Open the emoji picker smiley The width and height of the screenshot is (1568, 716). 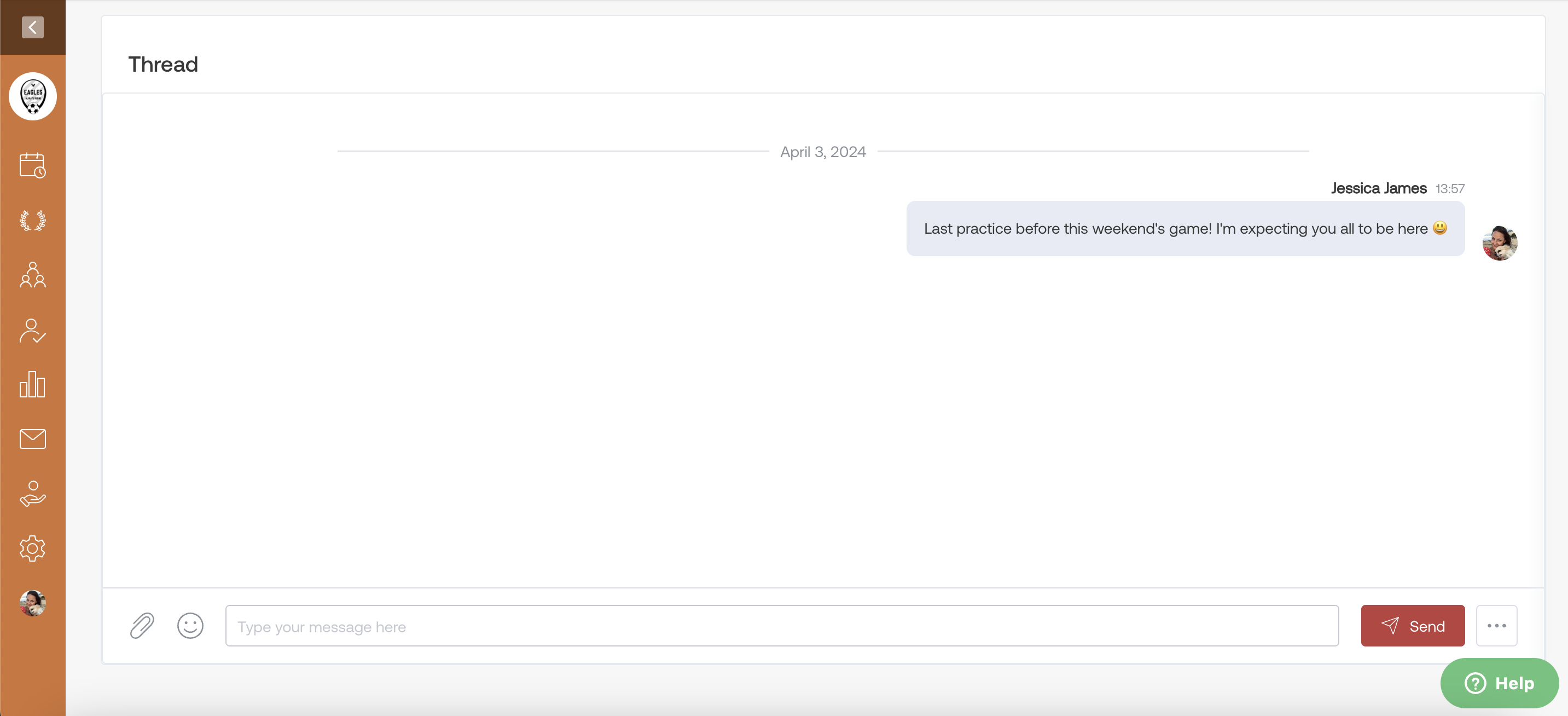coord(190,625)
